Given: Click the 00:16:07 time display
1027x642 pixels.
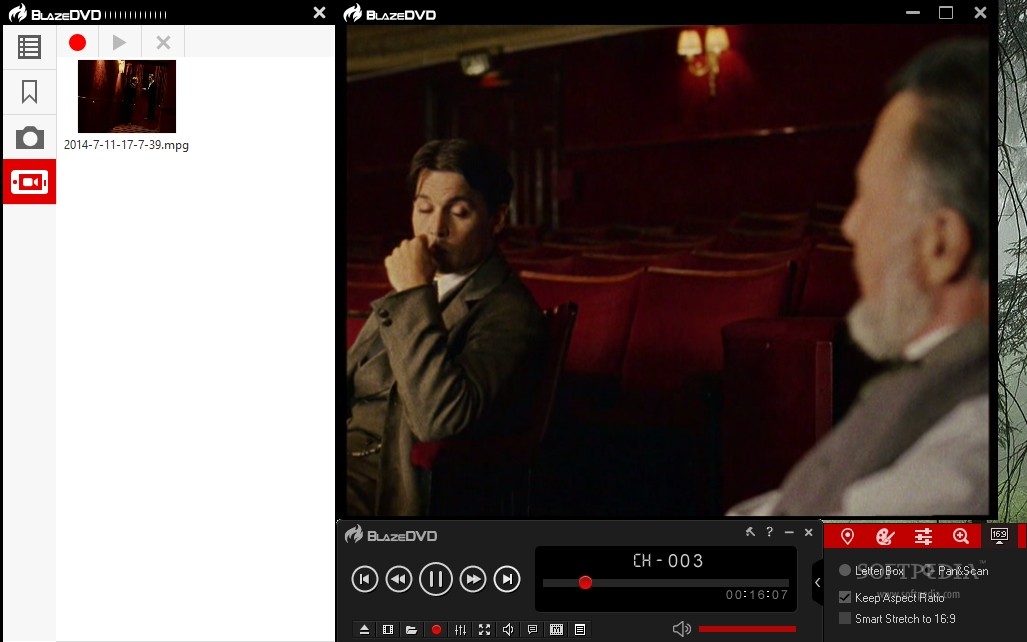Looking at the screenshot, I should coord(756,595).
